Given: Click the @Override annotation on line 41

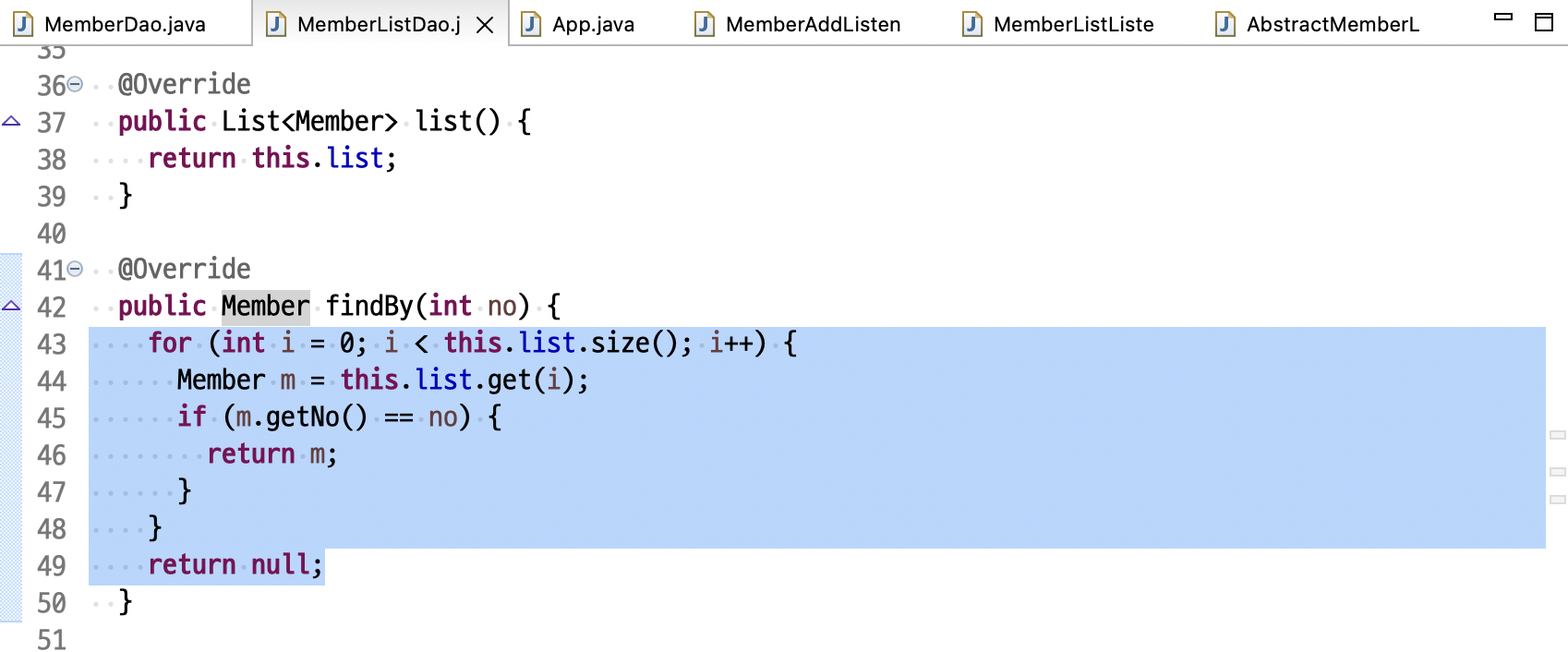Looking at the screenshot, I should coord(184,270).
